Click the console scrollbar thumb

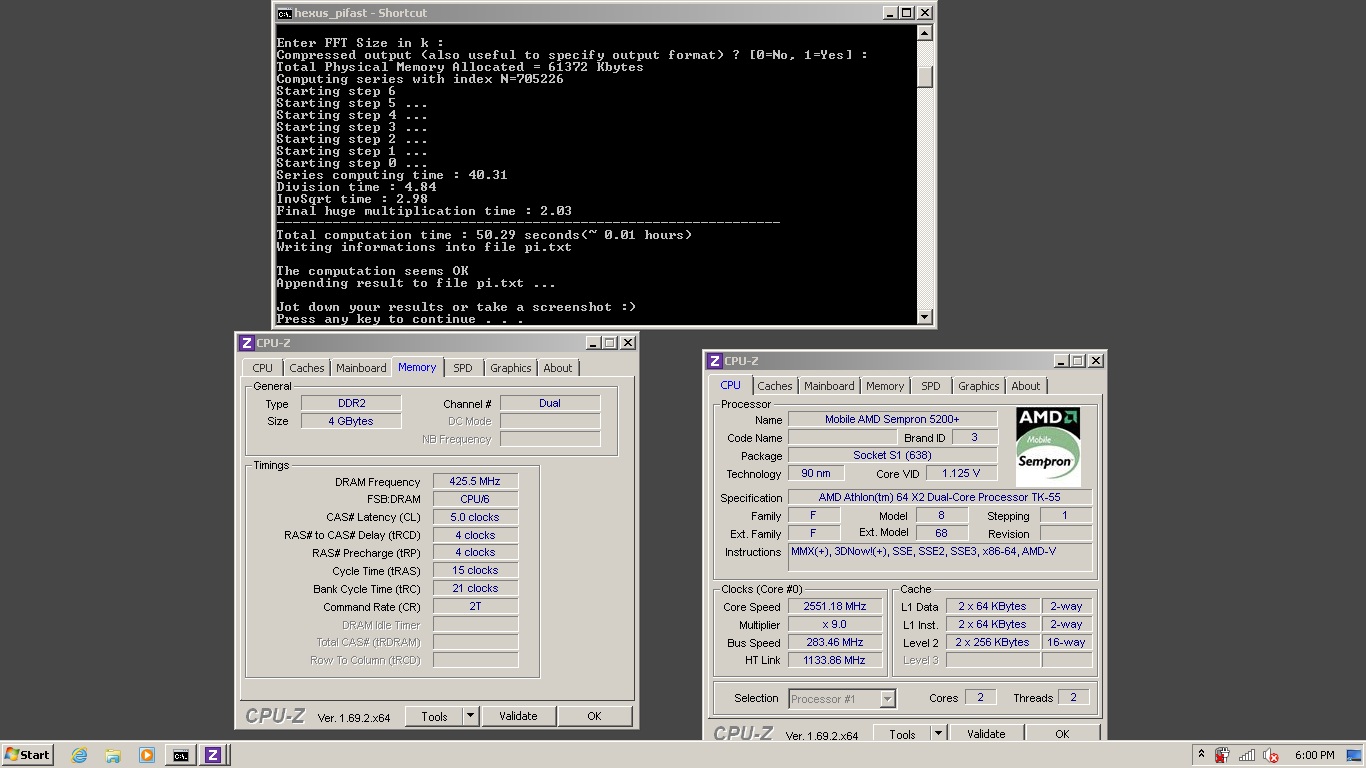925,77
